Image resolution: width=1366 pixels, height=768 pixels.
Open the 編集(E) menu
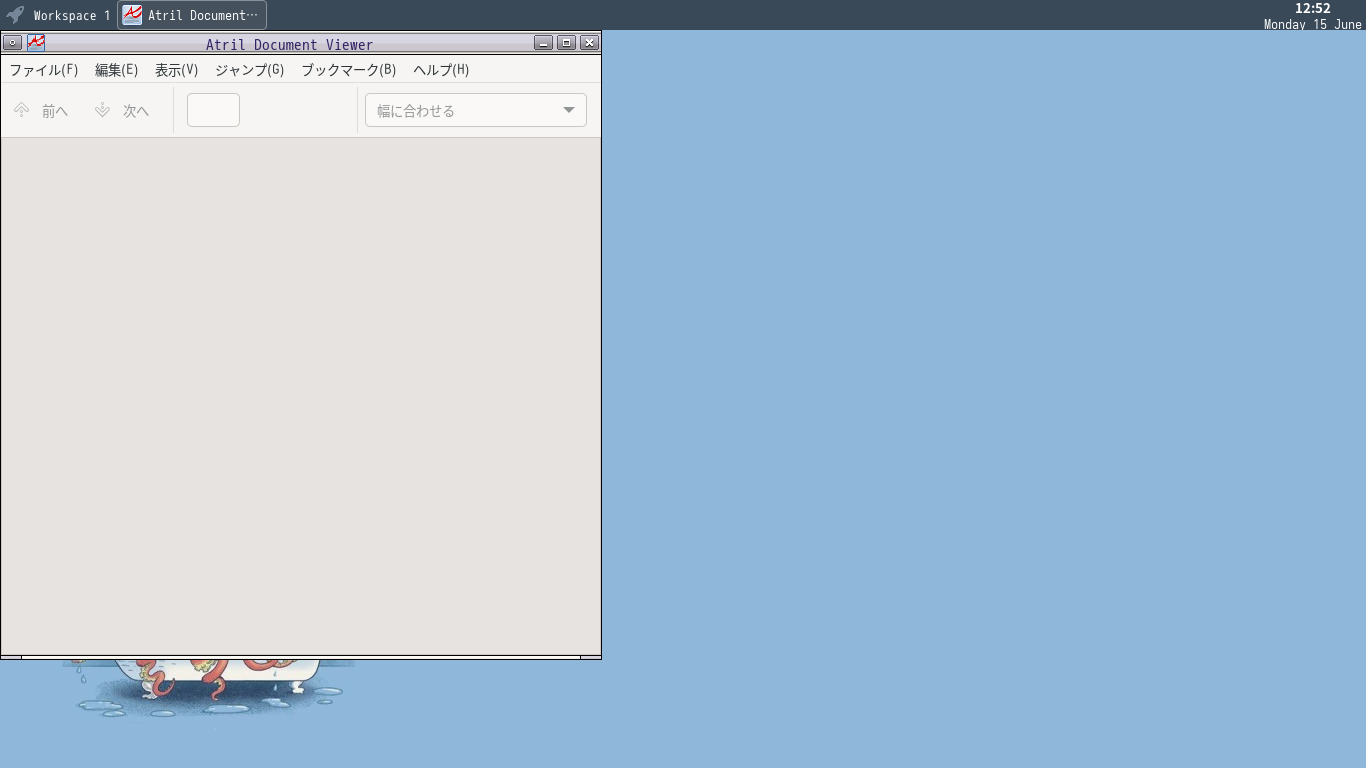coord(116,70)
